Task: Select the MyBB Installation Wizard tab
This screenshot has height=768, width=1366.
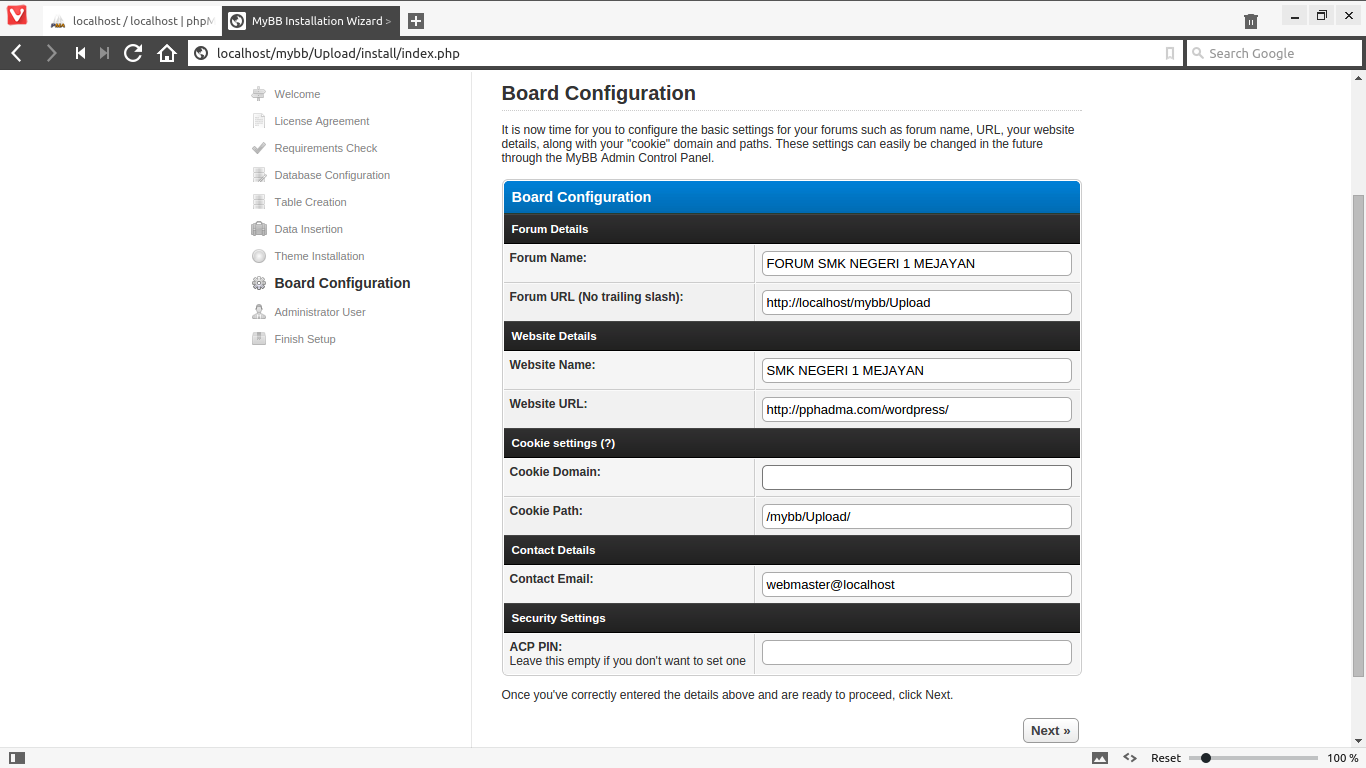Action: 310,21
